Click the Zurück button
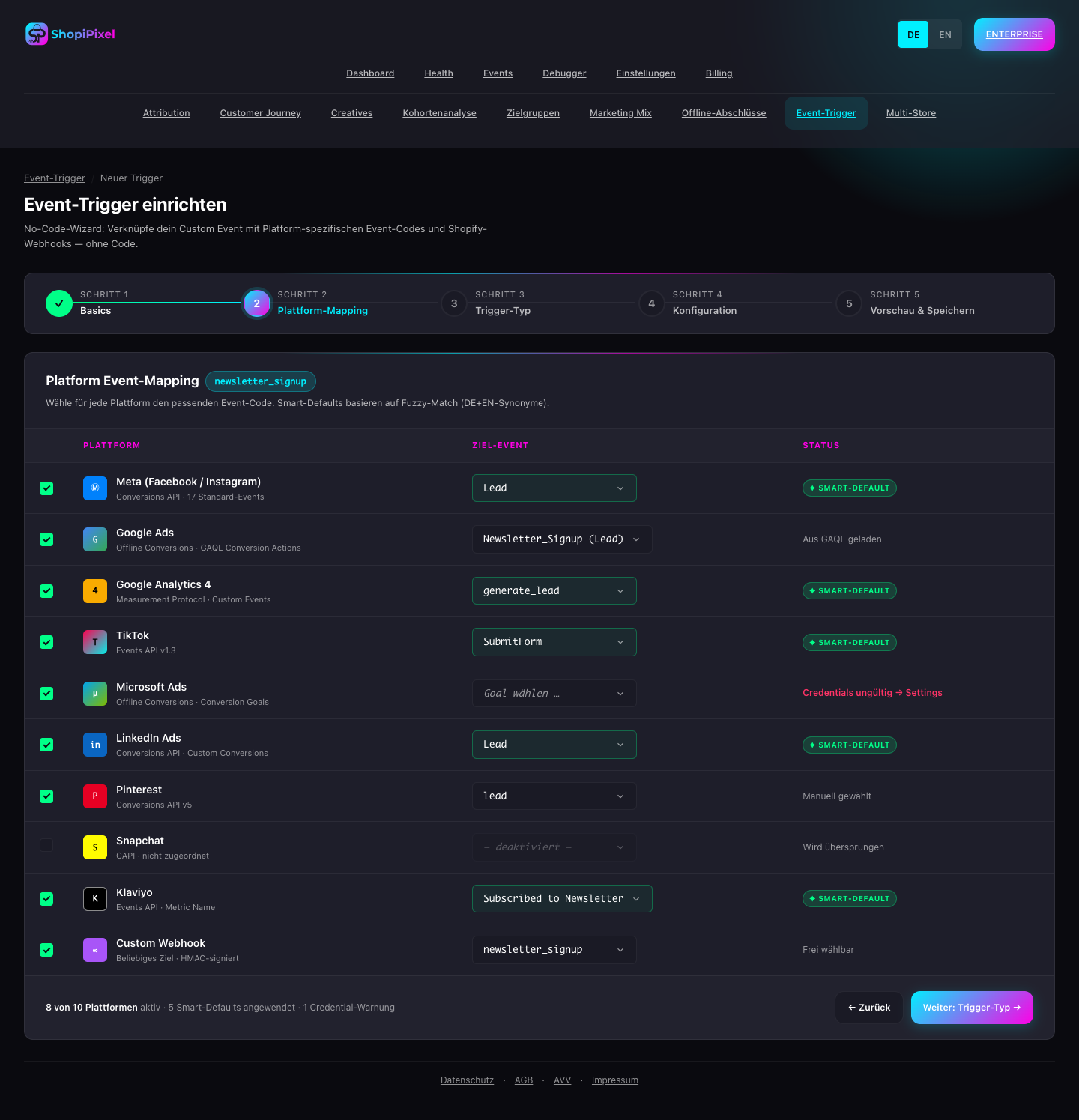1079x1120 pixels. (x=869, y=1008)
